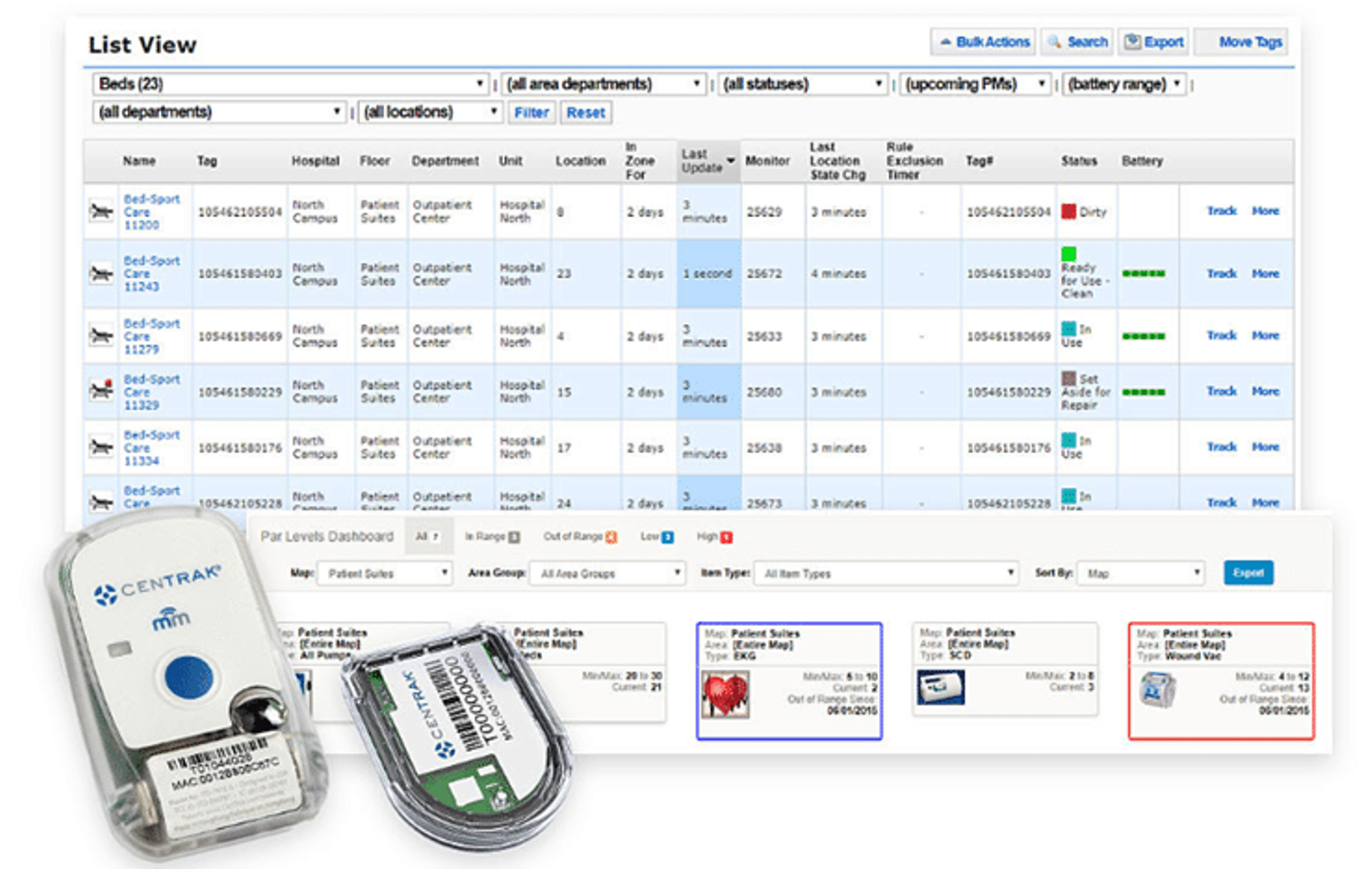
Task: Click the green Ready for Use status square
Action: click(x=1069, y=254)
